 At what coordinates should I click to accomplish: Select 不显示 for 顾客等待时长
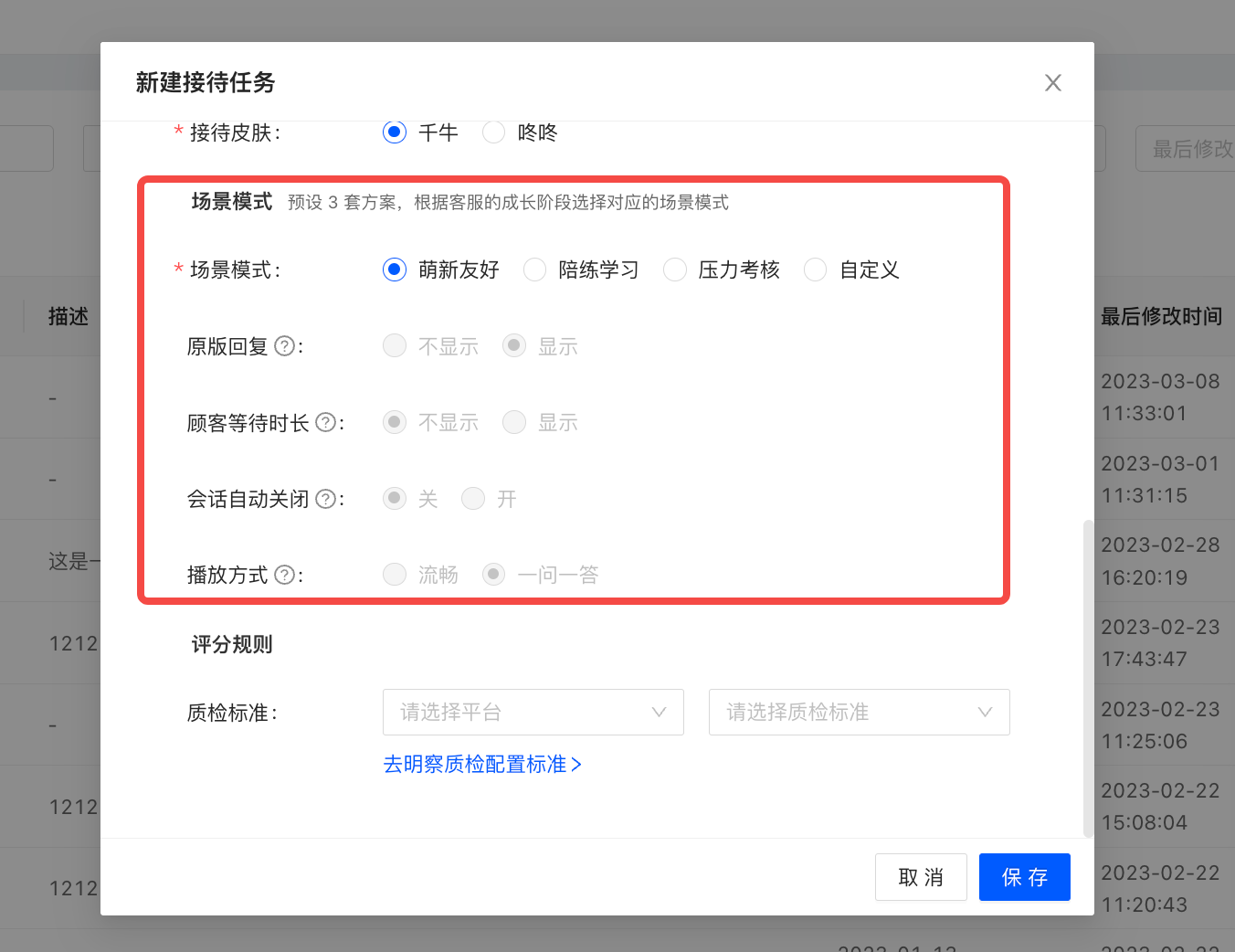395,422
